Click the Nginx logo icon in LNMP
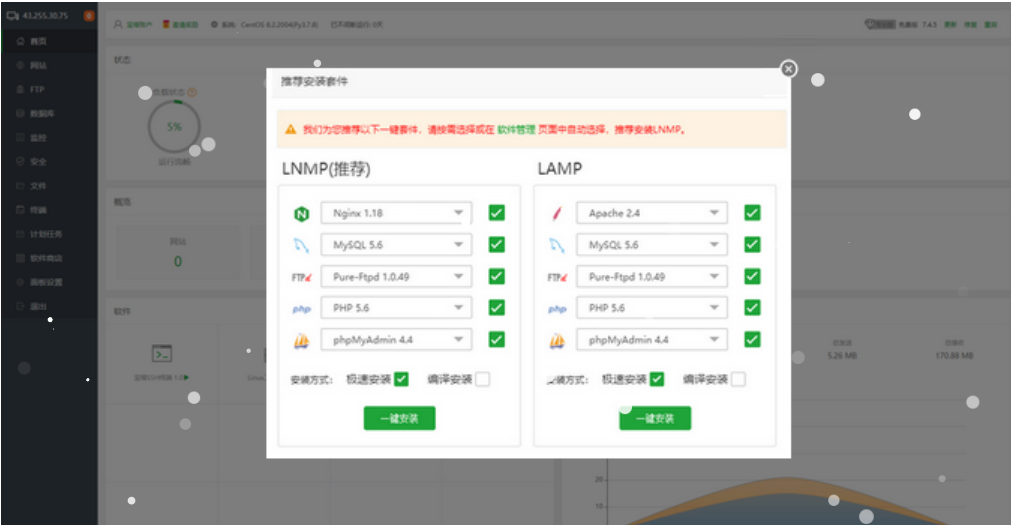 (x=302, y=213)
